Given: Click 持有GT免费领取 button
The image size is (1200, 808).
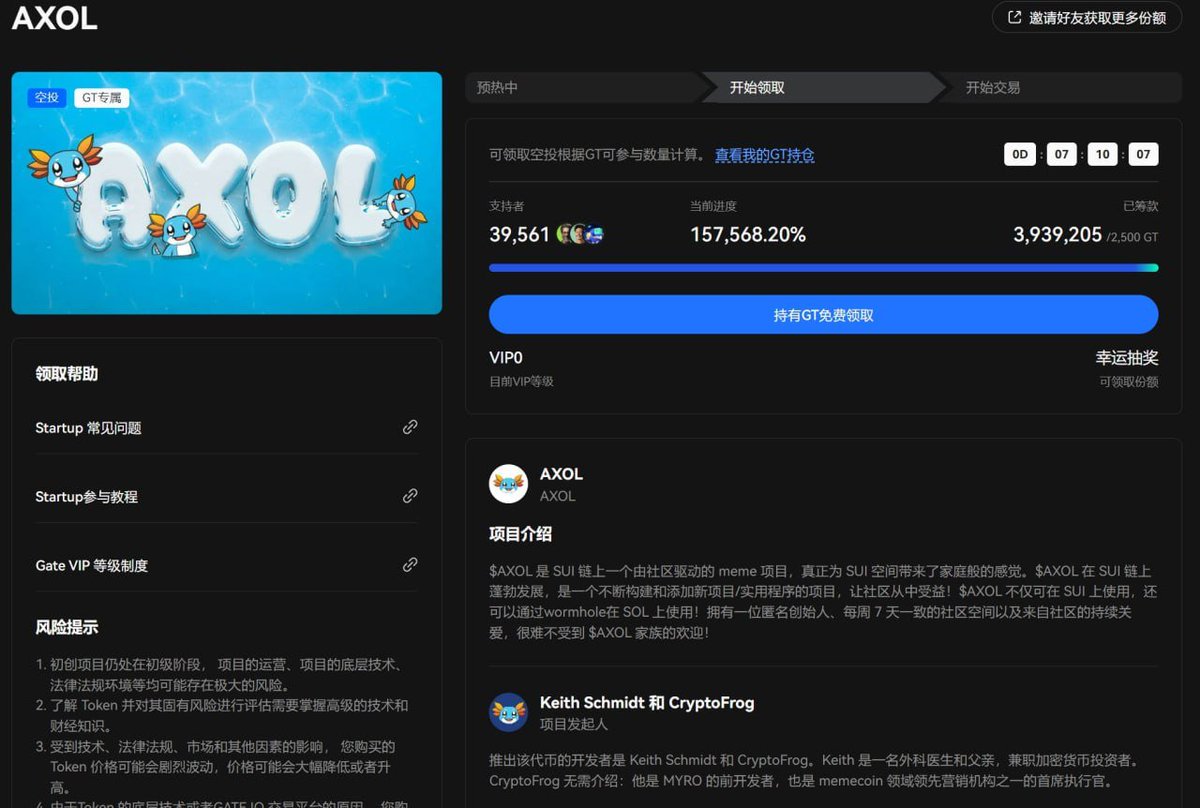Looking at the screenshot, I should point(823,314).
